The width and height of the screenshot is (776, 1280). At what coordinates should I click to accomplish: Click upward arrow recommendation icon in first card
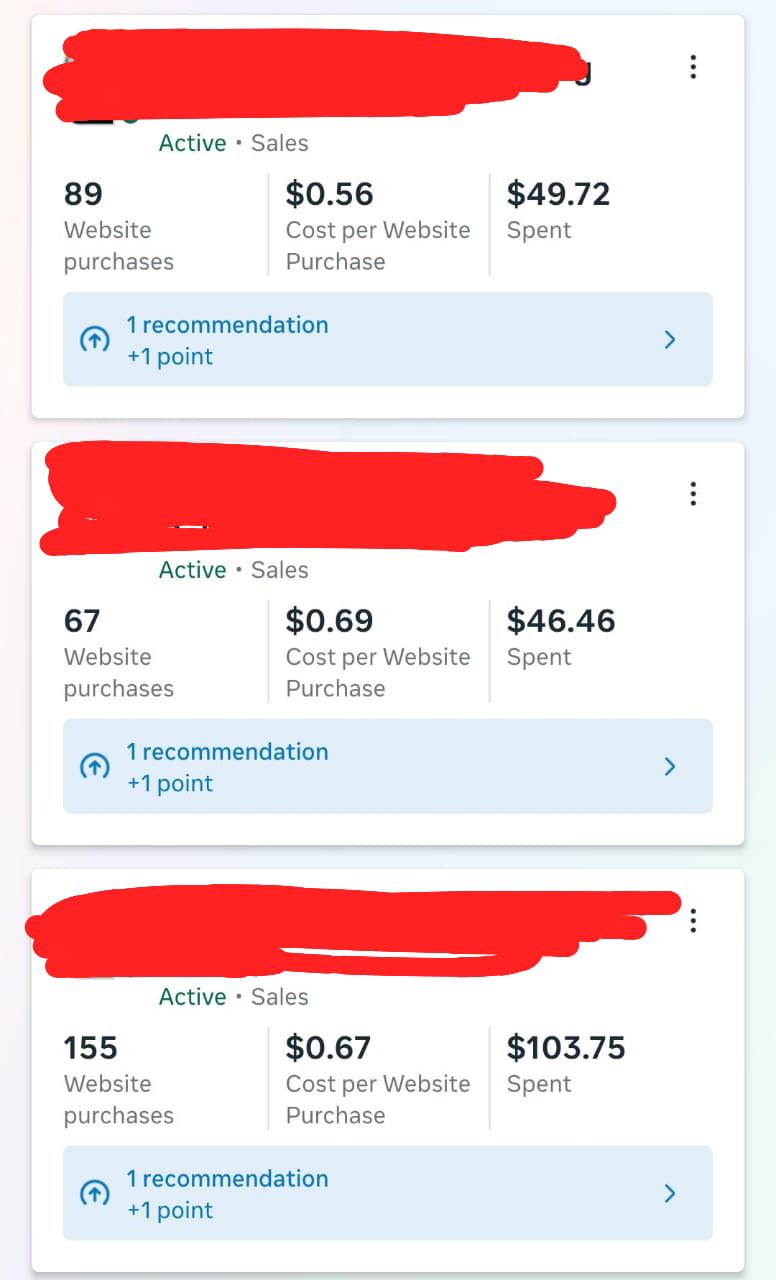pyautogui.click(x=94, y=340)
